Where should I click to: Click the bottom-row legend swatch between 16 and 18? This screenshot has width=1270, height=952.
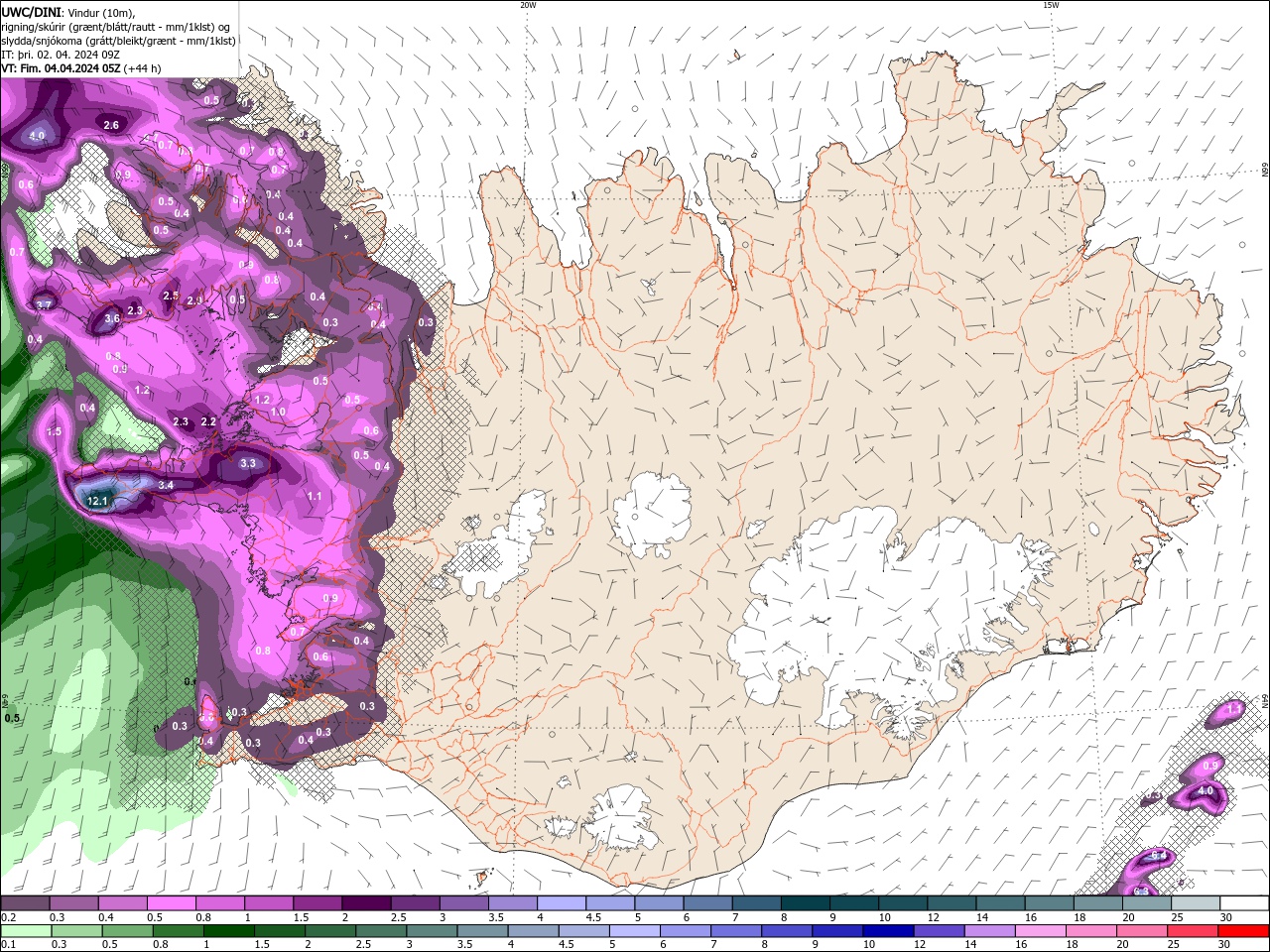pos(1041,931)
